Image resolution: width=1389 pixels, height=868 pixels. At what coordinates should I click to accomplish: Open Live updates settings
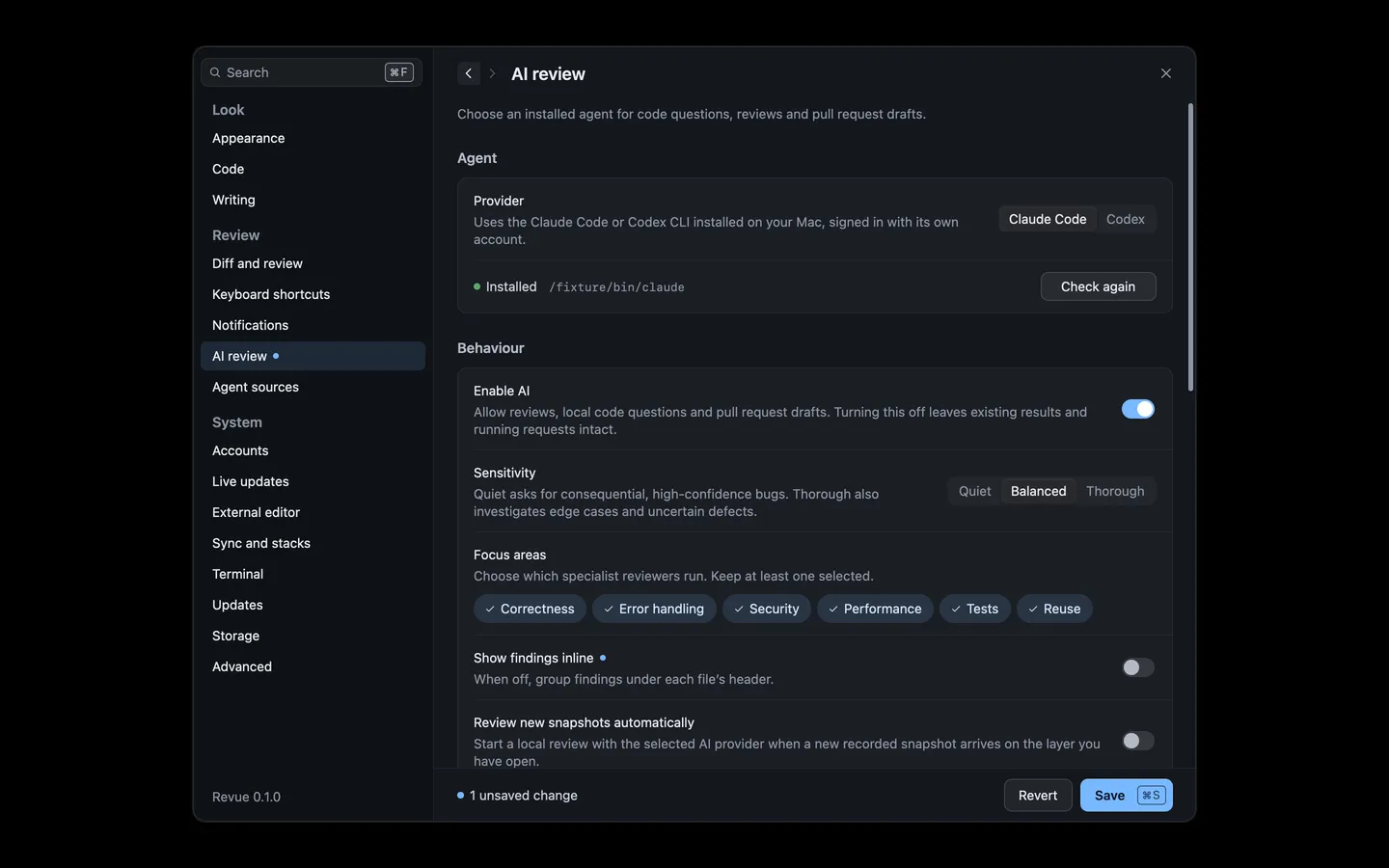(313, 481)
